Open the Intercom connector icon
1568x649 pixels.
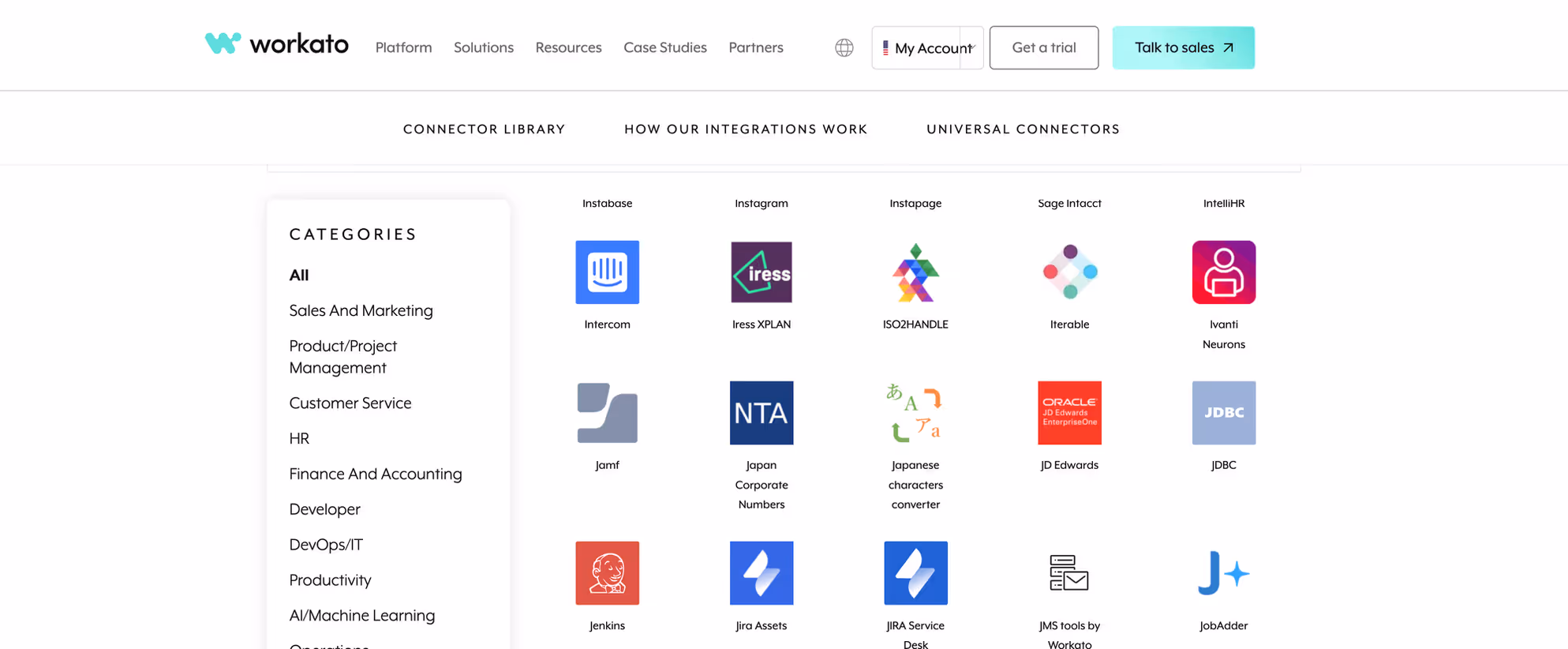[x=607, y=272]
